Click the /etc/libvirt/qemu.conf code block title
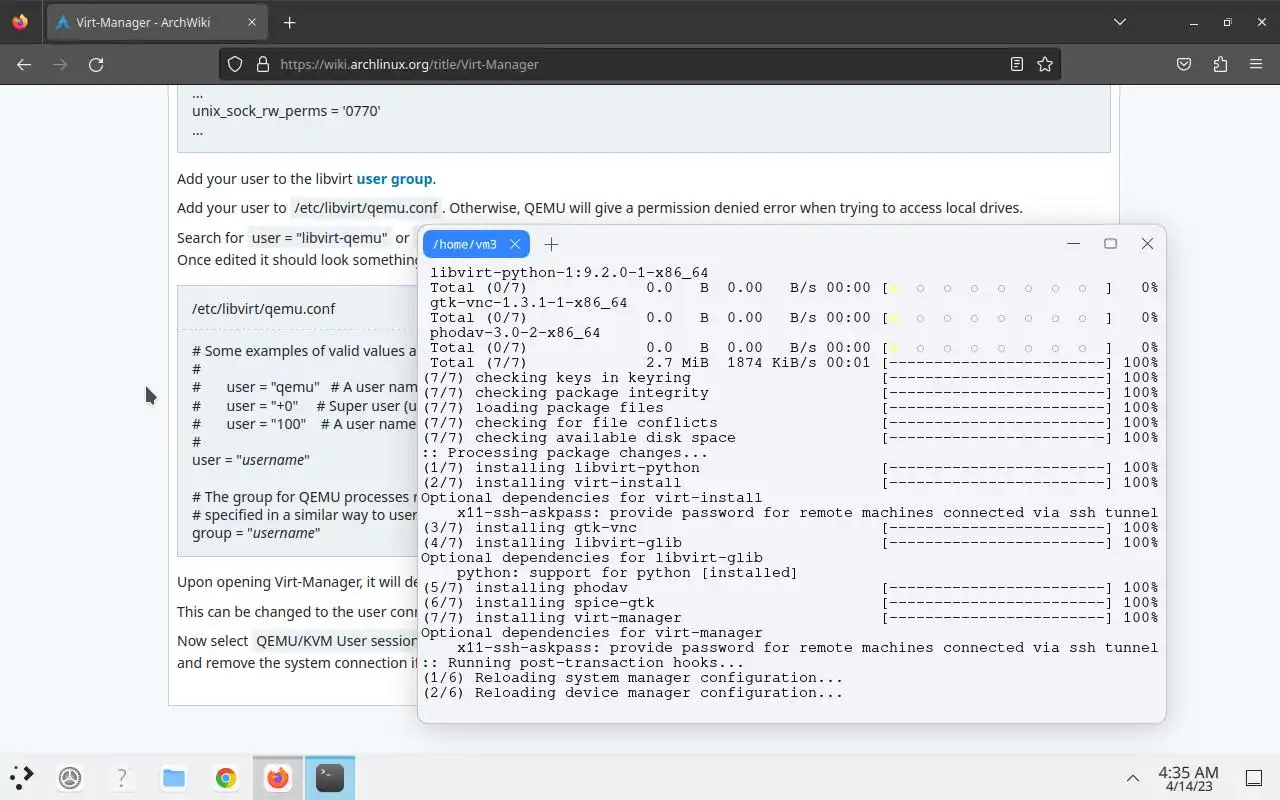Screen dimensions: 1280x800 coord(264,308)
